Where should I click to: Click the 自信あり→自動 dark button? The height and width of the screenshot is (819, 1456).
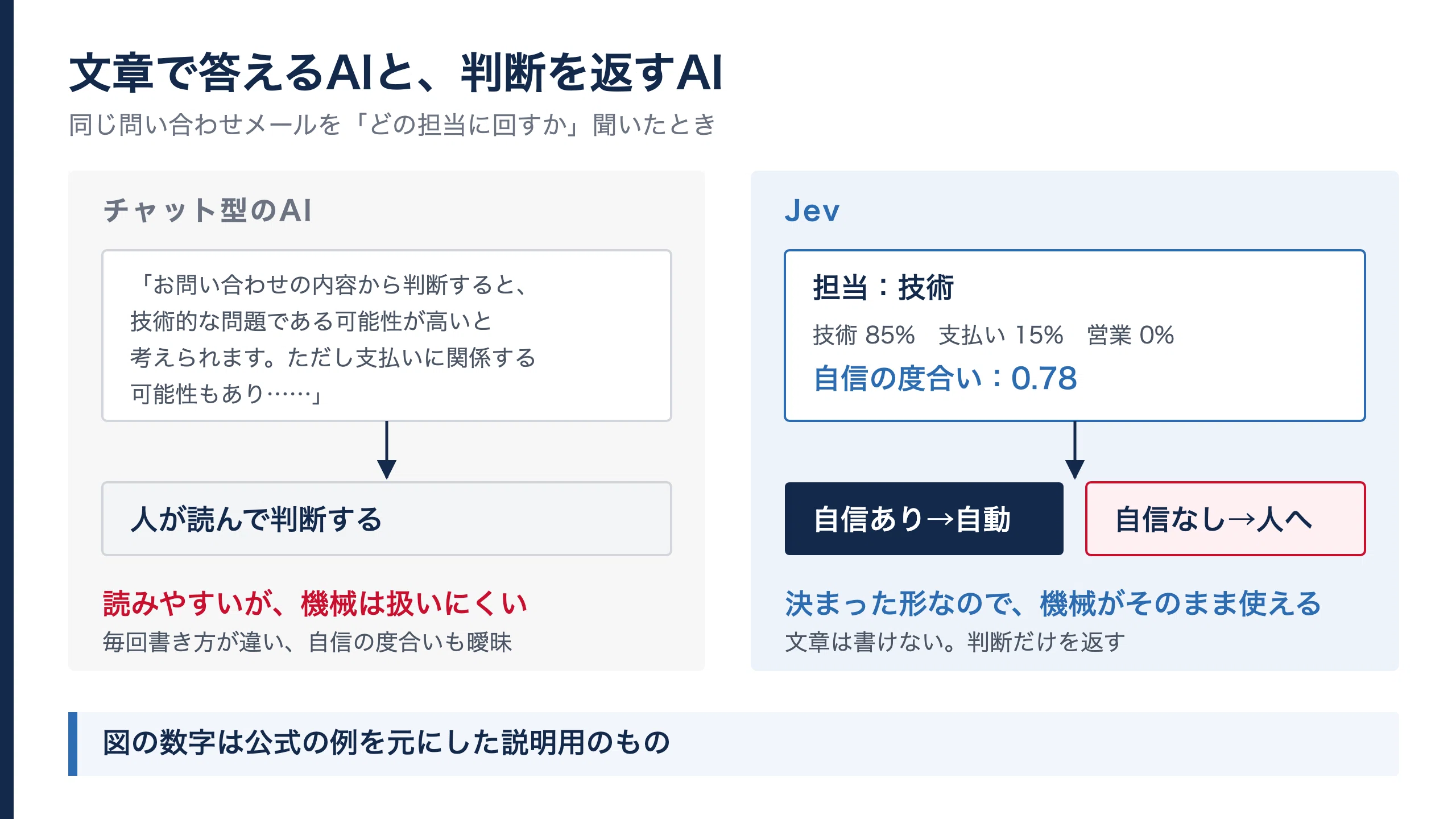[924, 519]
